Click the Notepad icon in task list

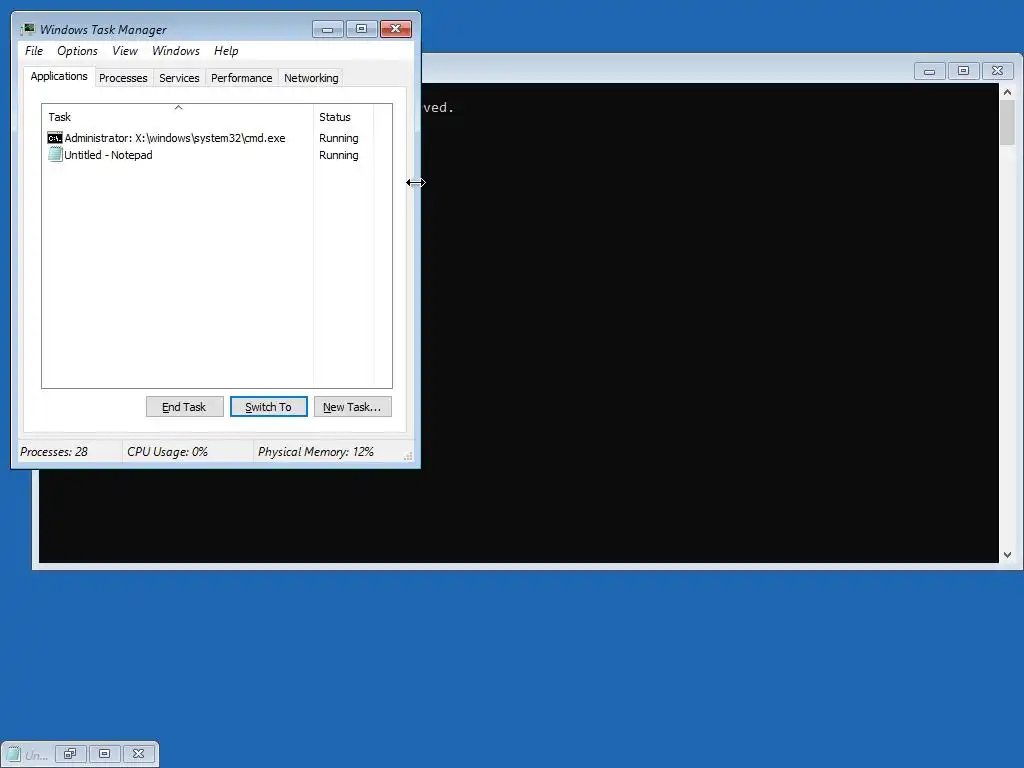tap(55, 155)
